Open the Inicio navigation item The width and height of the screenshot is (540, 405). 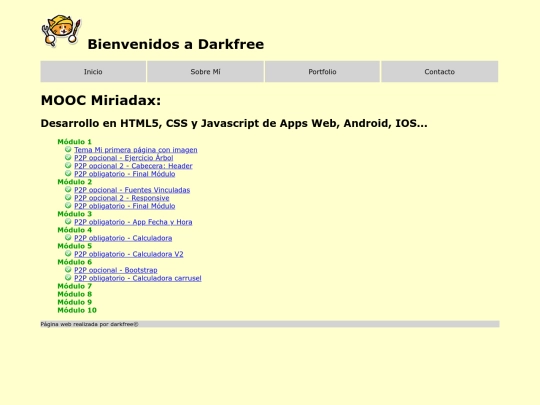click(x=93, y=72)
